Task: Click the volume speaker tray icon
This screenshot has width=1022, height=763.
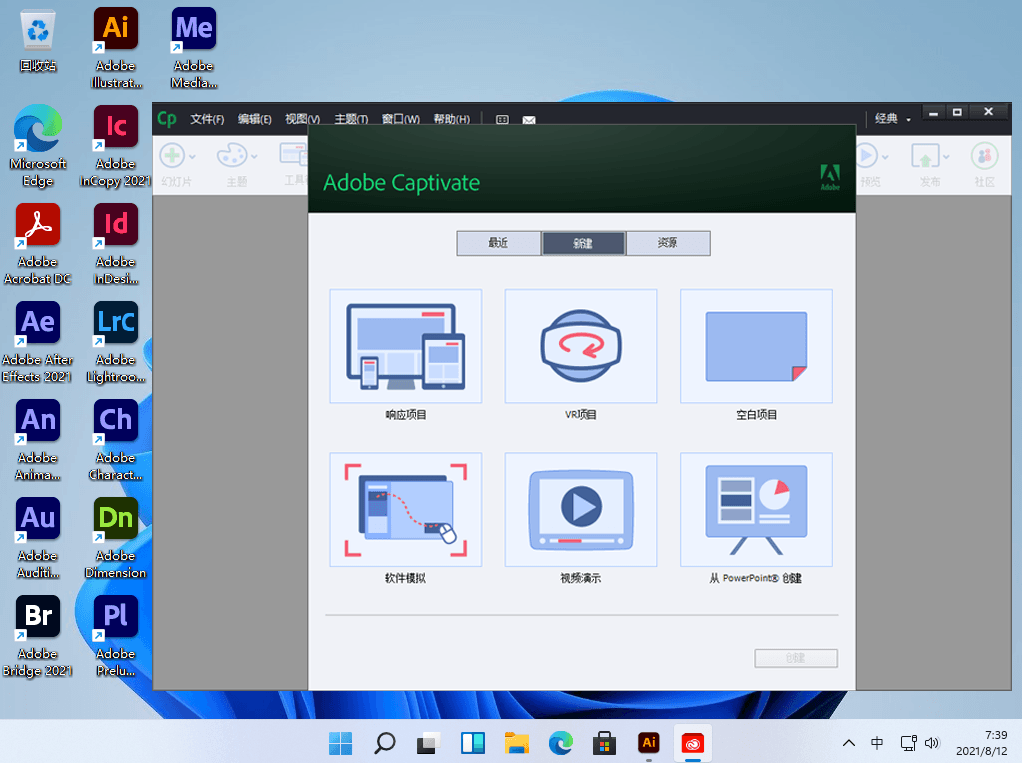Action: (x=932, y=743)
